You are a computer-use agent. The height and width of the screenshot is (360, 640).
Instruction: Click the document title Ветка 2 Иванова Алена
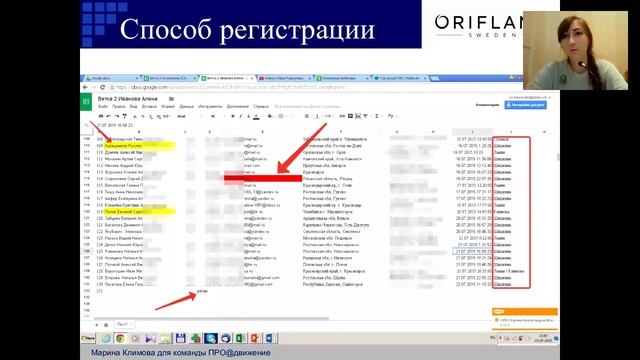coord(127,99)
